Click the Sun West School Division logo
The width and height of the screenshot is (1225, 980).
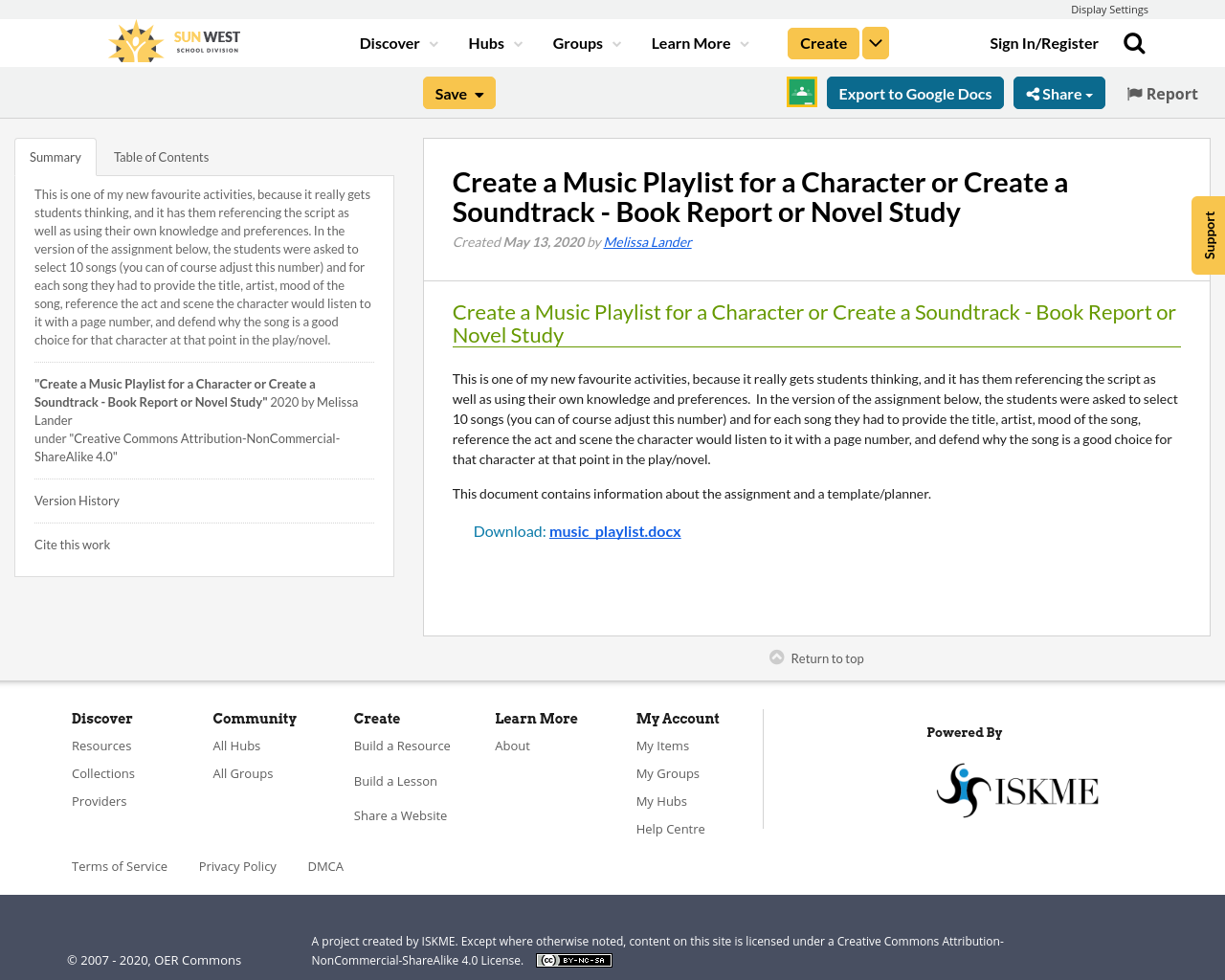click(x=172, y=40)
